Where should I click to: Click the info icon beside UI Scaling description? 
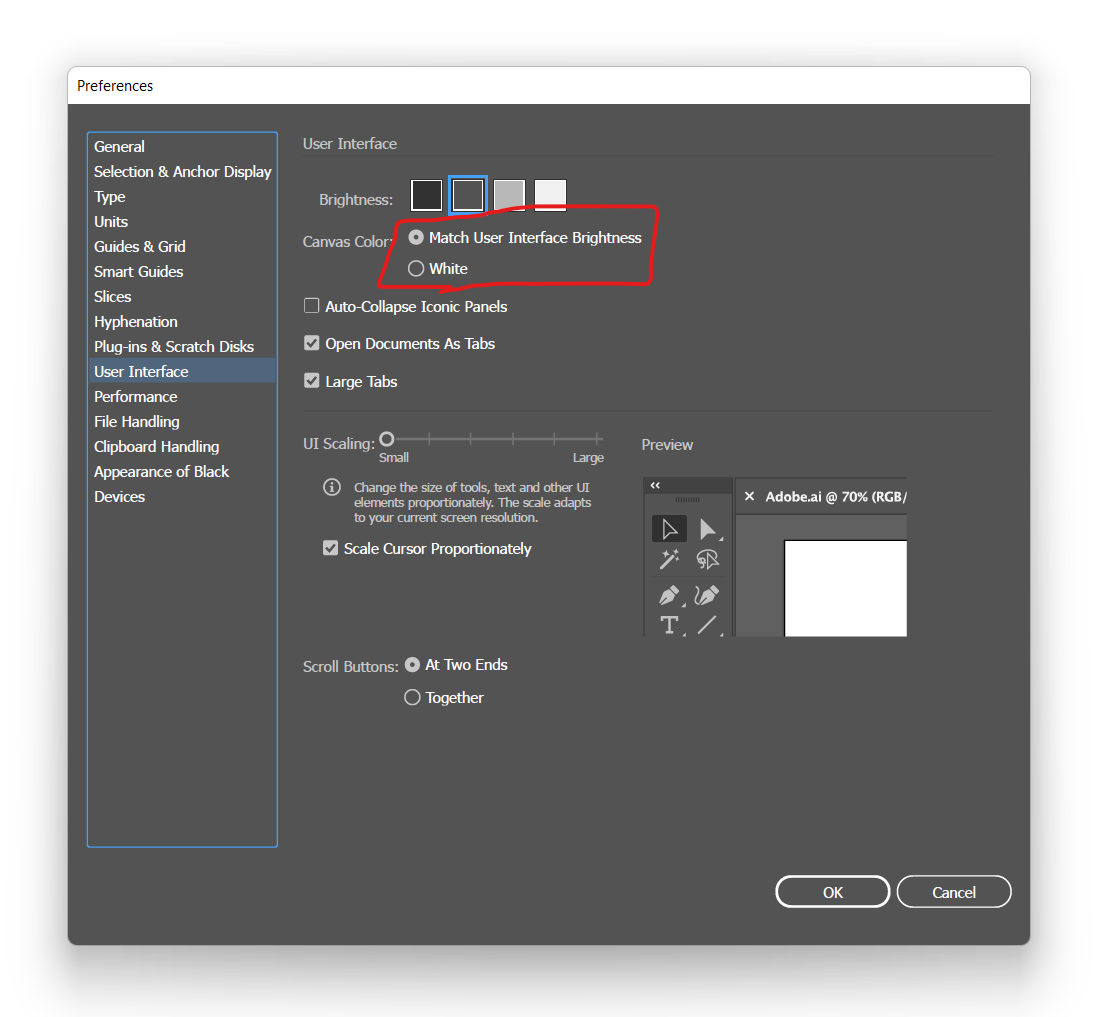pos(332,487)
